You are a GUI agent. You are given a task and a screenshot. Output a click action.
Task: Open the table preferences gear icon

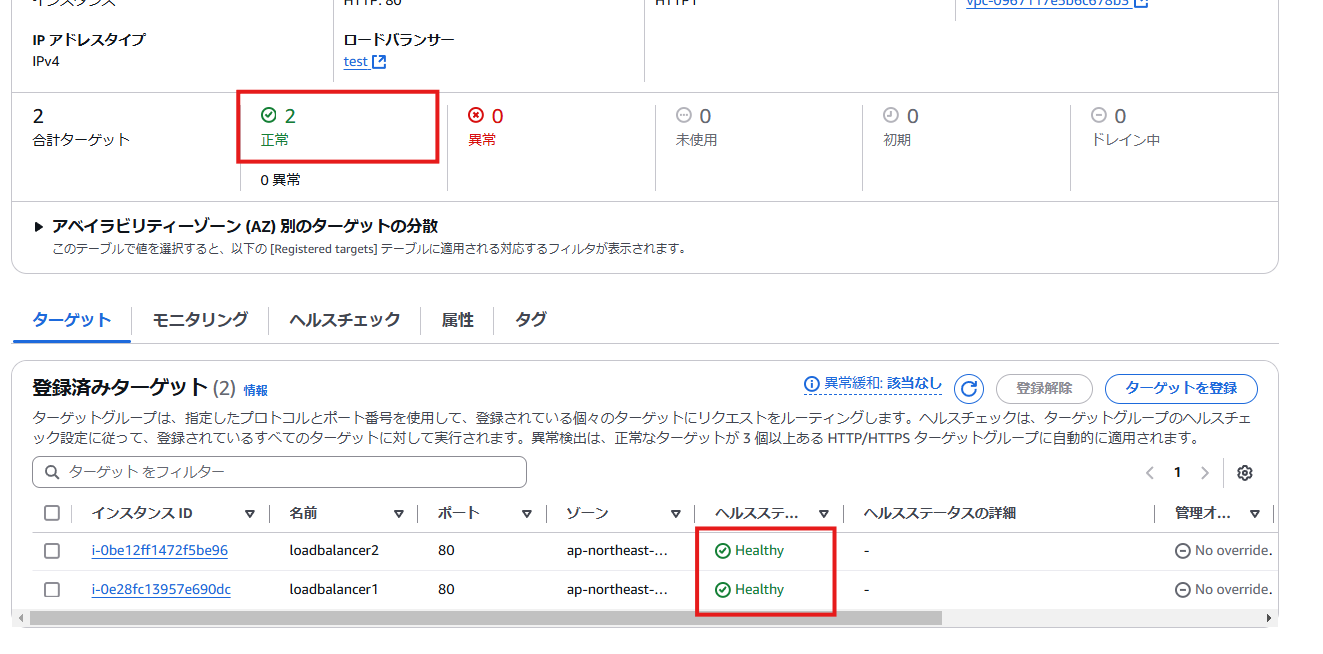[x=1244, y=471]
